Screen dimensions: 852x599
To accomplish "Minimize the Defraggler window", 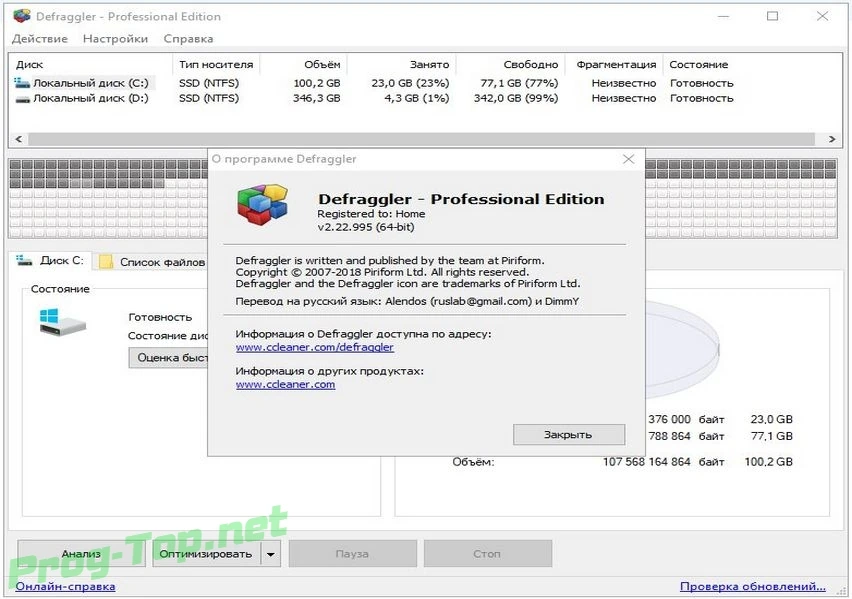I will point(723,16).
